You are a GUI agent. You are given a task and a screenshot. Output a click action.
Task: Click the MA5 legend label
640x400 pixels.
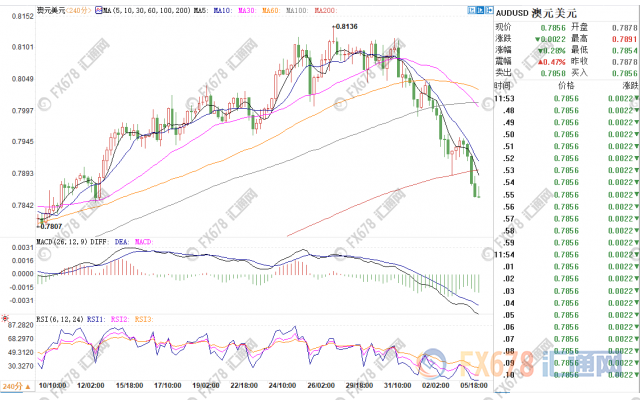pyautogui.click(x=200, y=10)
